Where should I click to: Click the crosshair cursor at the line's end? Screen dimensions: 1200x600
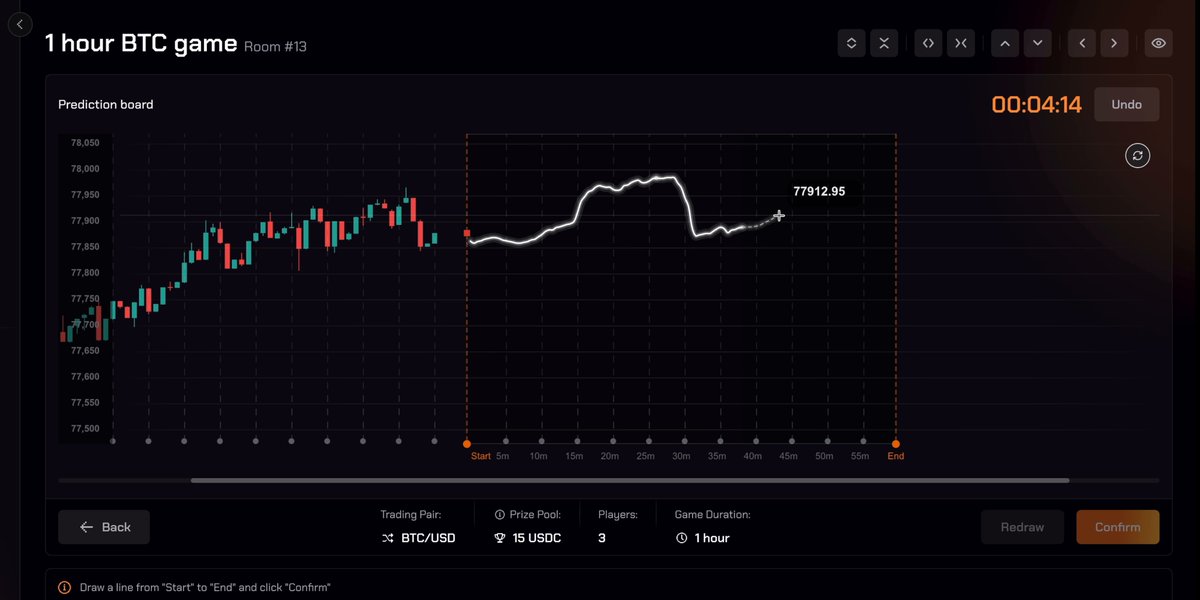tap(779, 215)
